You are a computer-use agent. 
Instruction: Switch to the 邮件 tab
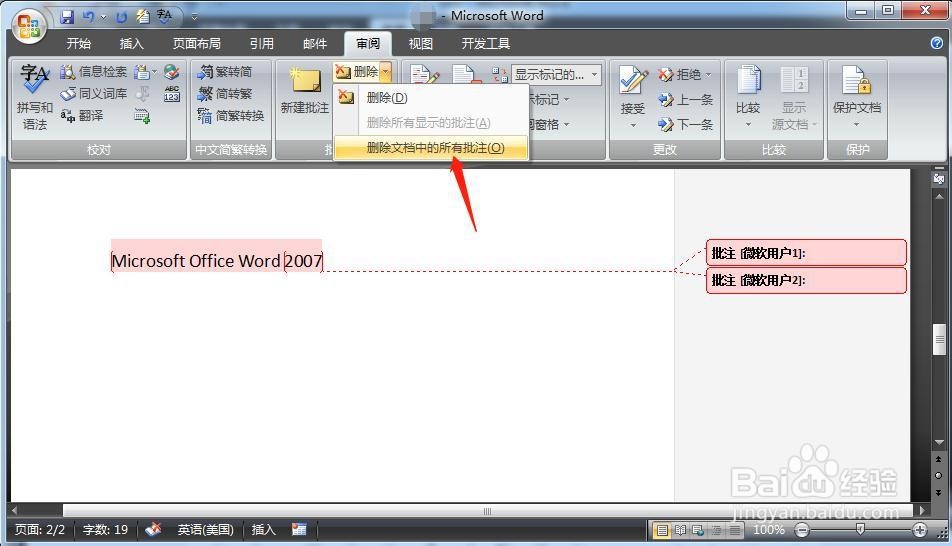[x=314, y=44]
